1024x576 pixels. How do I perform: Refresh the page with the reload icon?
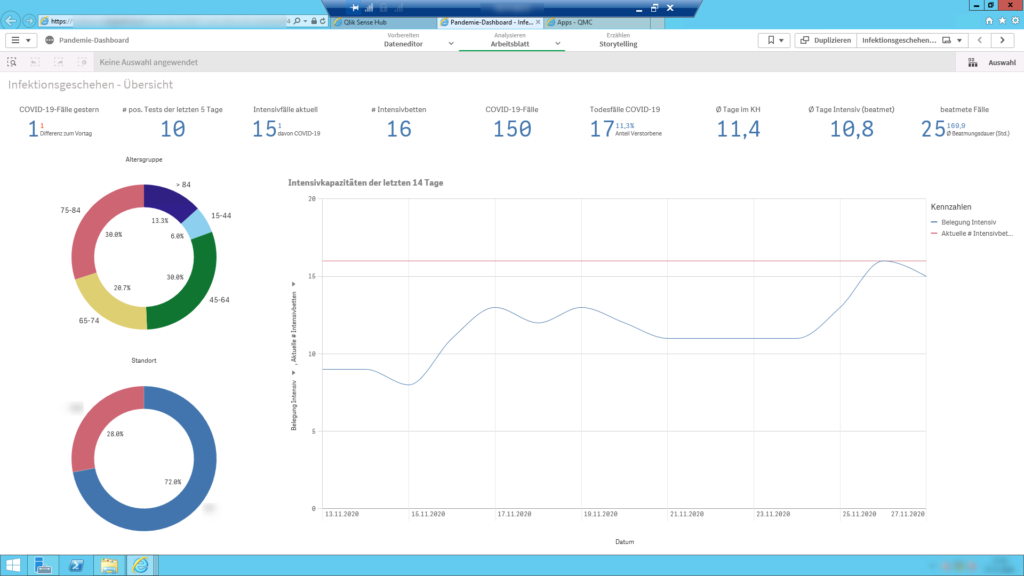click(x=323, y=22)
